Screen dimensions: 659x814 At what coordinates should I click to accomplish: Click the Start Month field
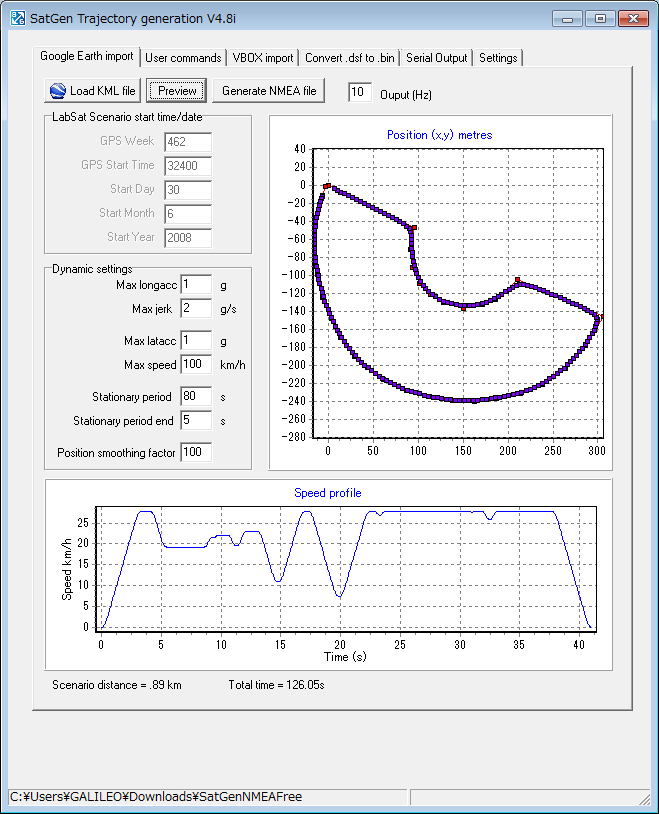pyautogui.click(x=188, y=213)
